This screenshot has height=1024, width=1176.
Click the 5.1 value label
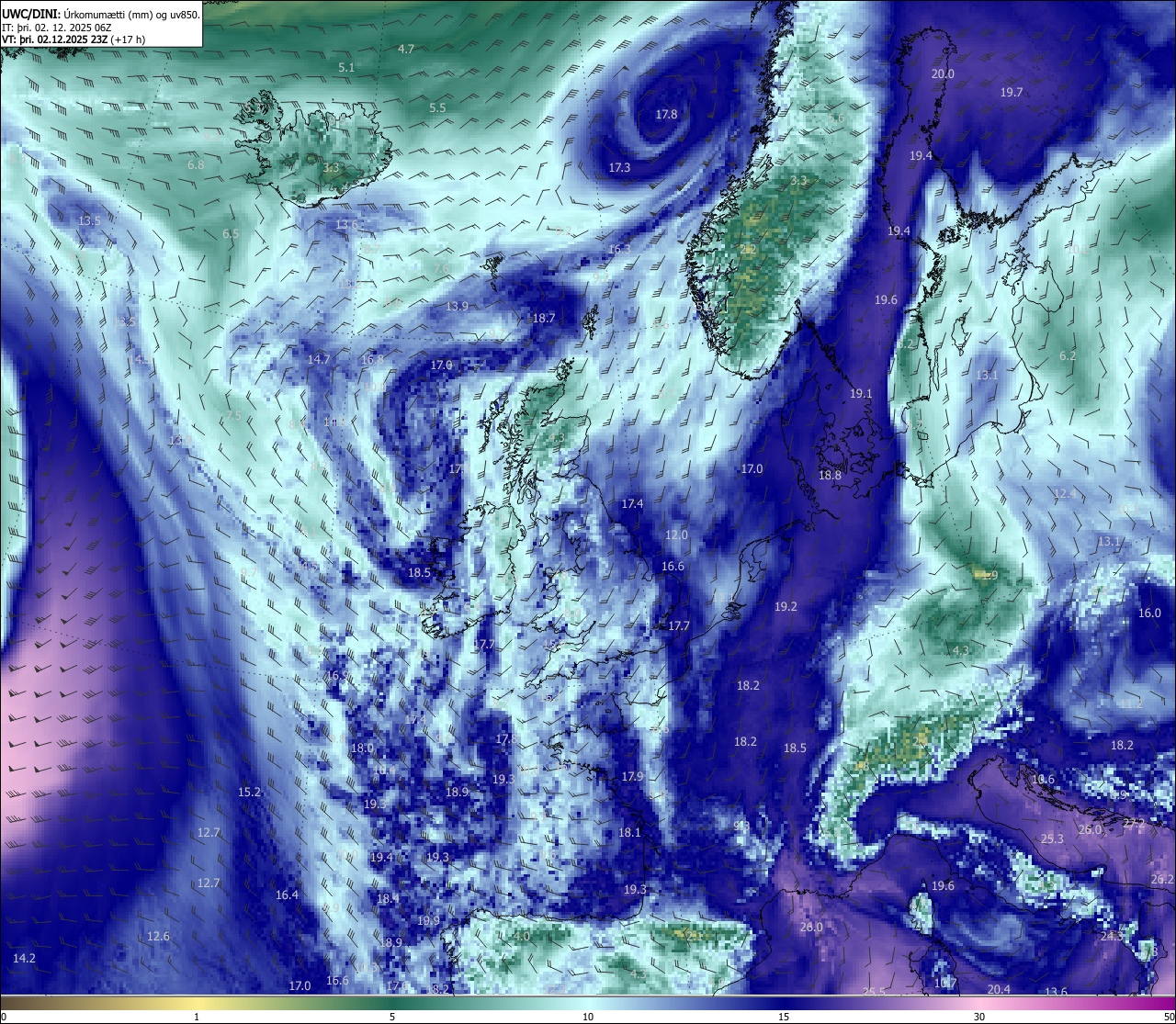click(x=346, y=68)
